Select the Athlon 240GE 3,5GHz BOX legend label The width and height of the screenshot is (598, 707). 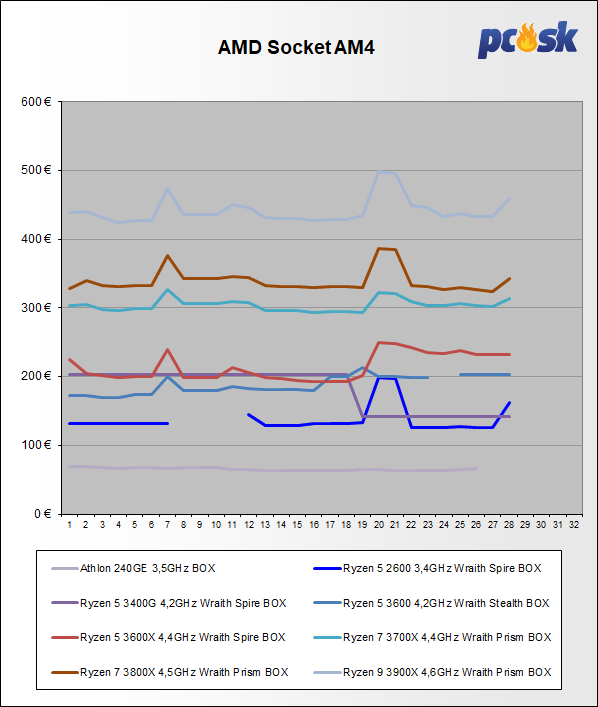(x=147, y=568)
